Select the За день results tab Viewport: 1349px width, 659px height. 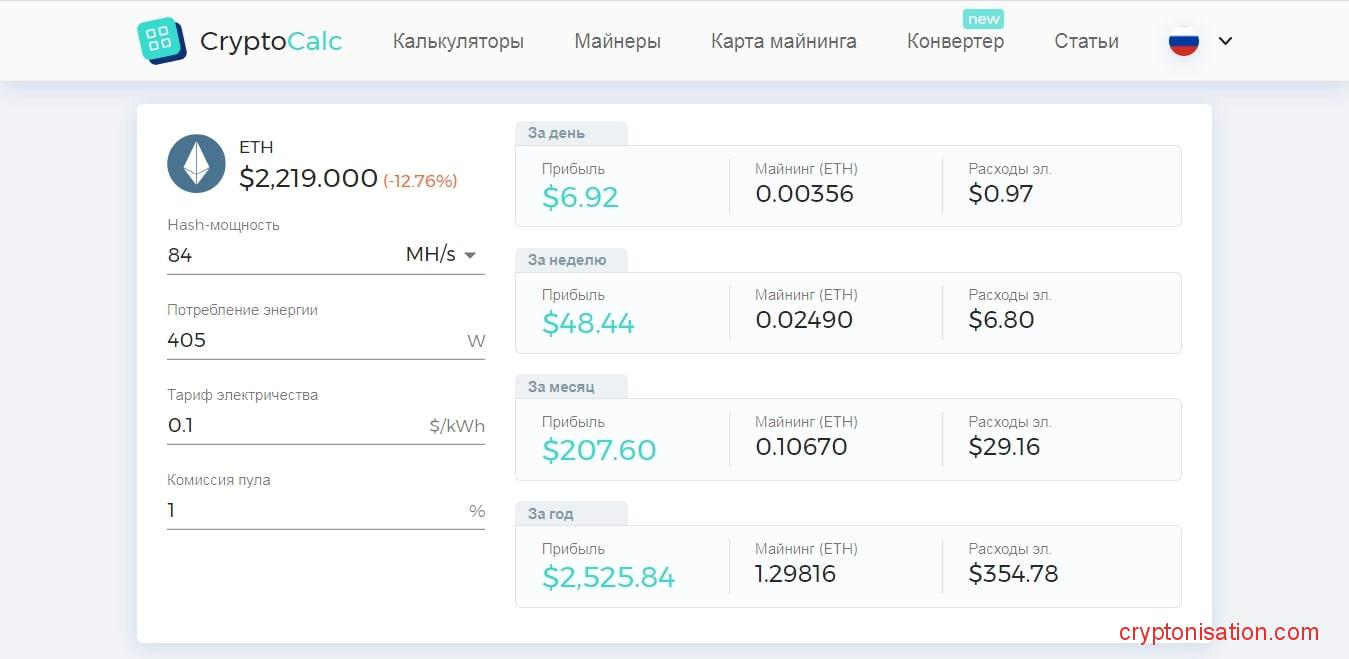click(x=557, y=133)
